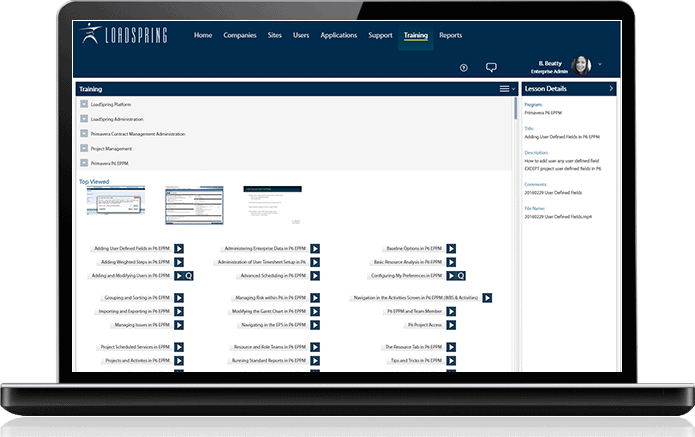Play the Project Scheduled Services lesson
The image size is (695, 437).
(179, 347)
